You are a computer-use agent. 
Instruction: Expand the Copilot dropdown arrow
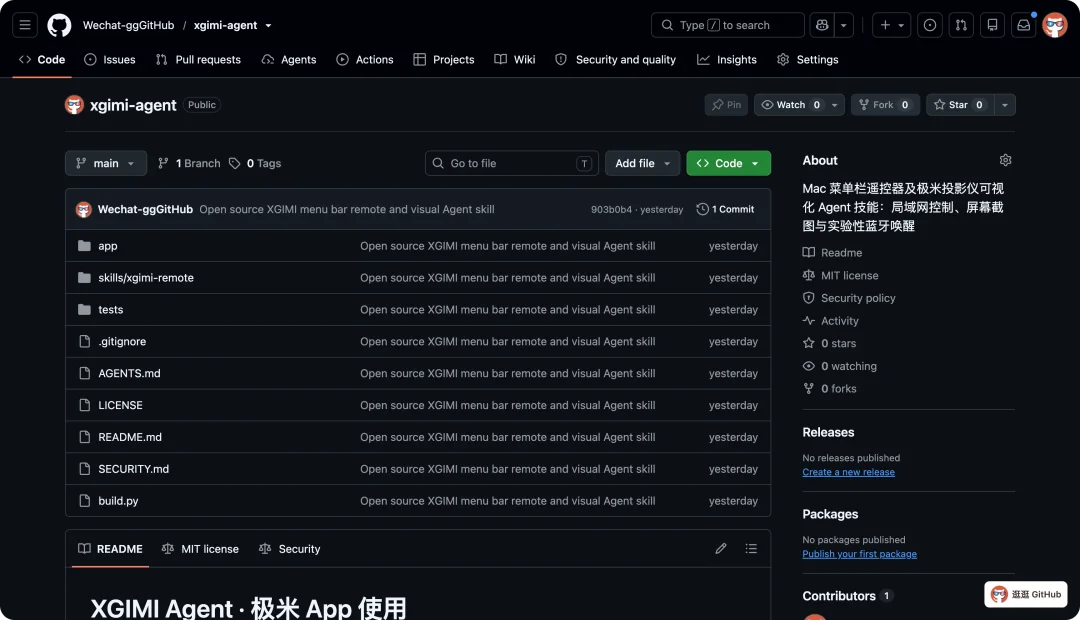[x=844, y=25]
